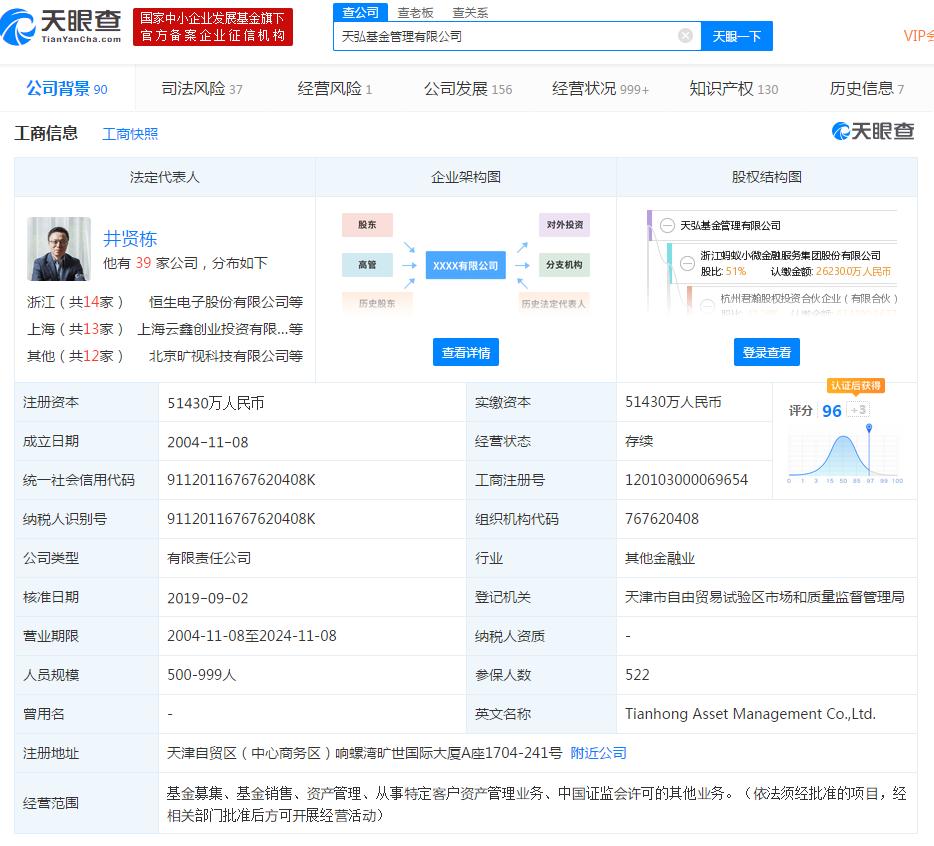The height and width of the screenshot is (846, 934).
Task: Collapse the 天弘基金管理有限公司 equity tree node
Action: [667, 226]
